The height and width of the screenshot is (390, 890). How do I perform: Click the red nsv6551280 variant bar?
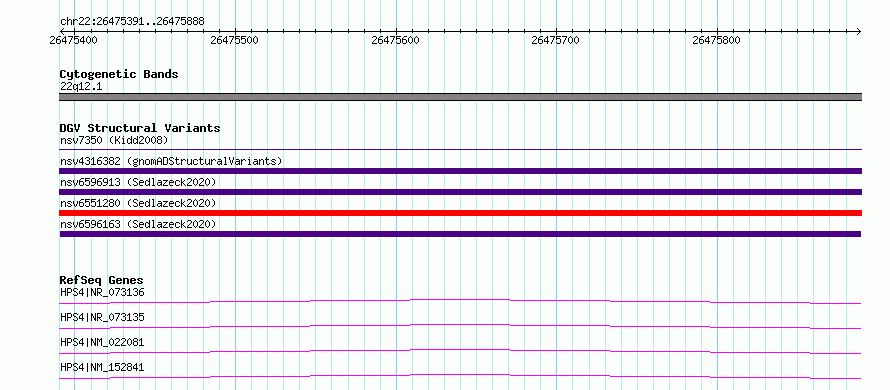(x=460, y=213)
